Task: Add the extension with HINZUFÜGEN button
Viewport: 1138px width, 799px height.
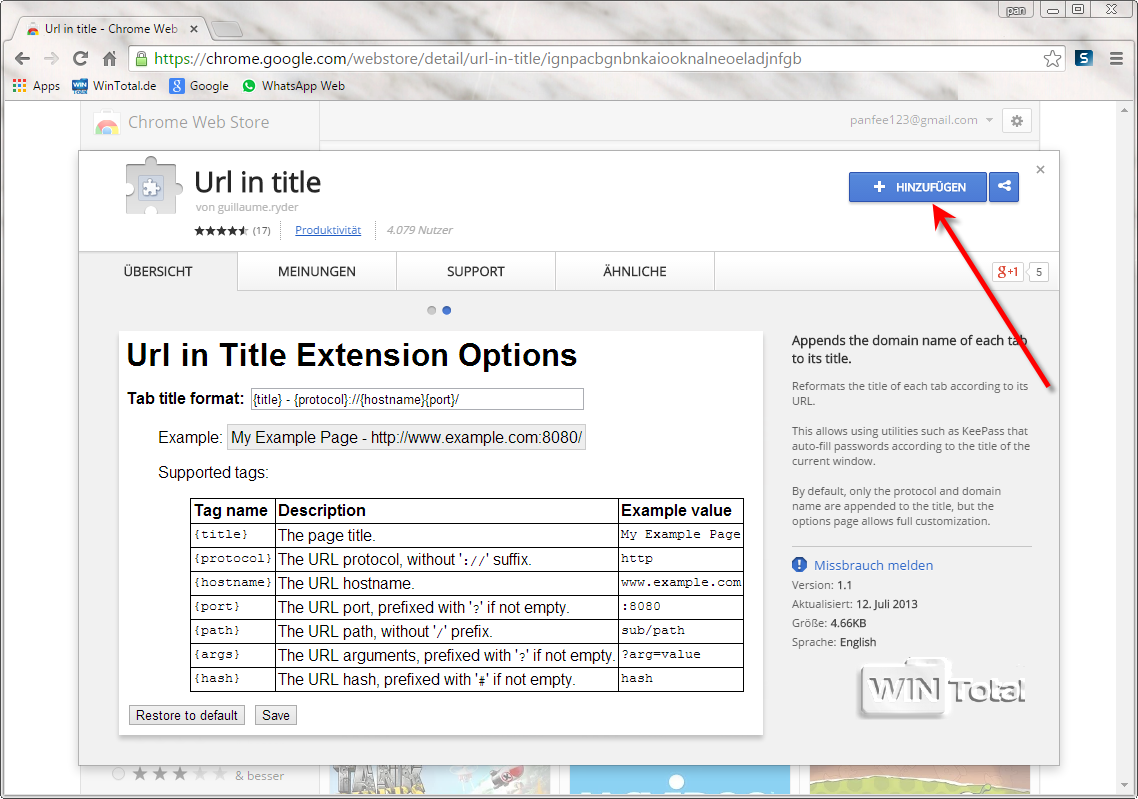Action: (x=918, y=187)
